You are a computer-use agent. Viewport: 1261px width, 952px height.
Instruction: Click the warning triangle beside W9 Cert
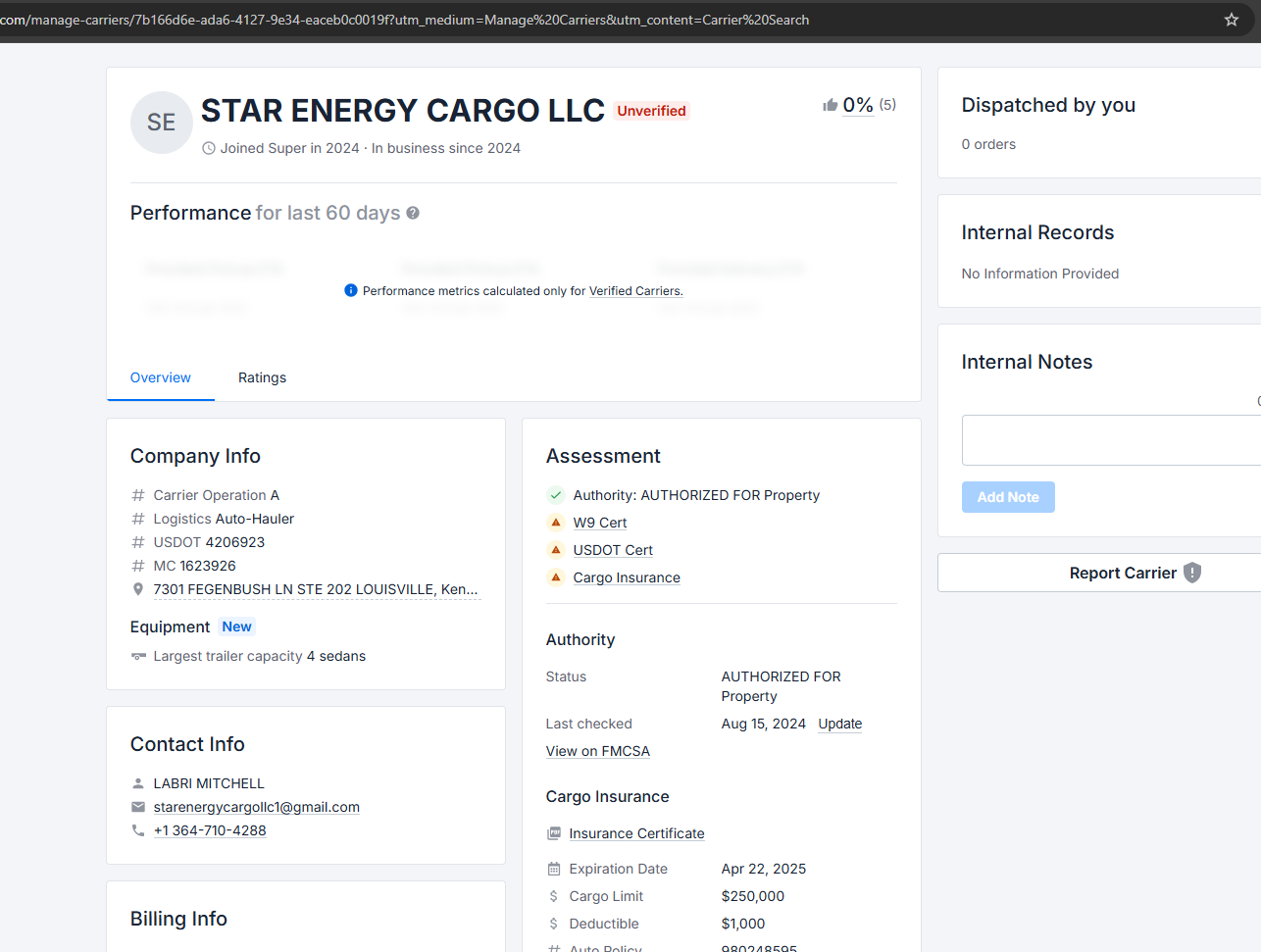(x=556, y=523)
